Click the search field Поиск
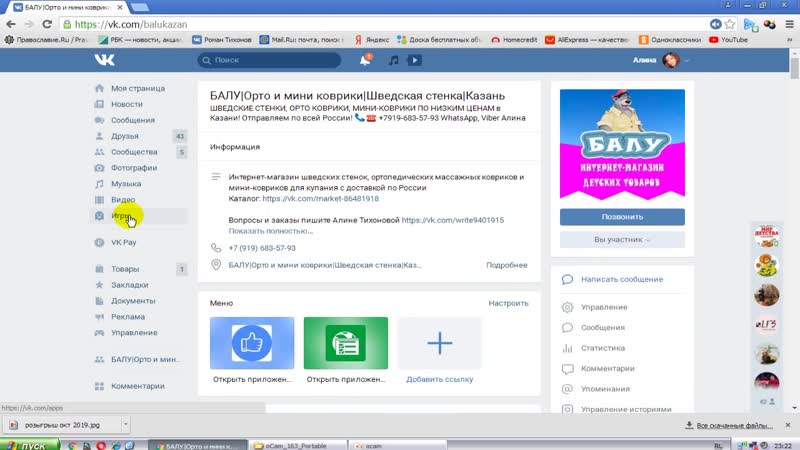Screen dimensions: 800x450 coord(269,60)
